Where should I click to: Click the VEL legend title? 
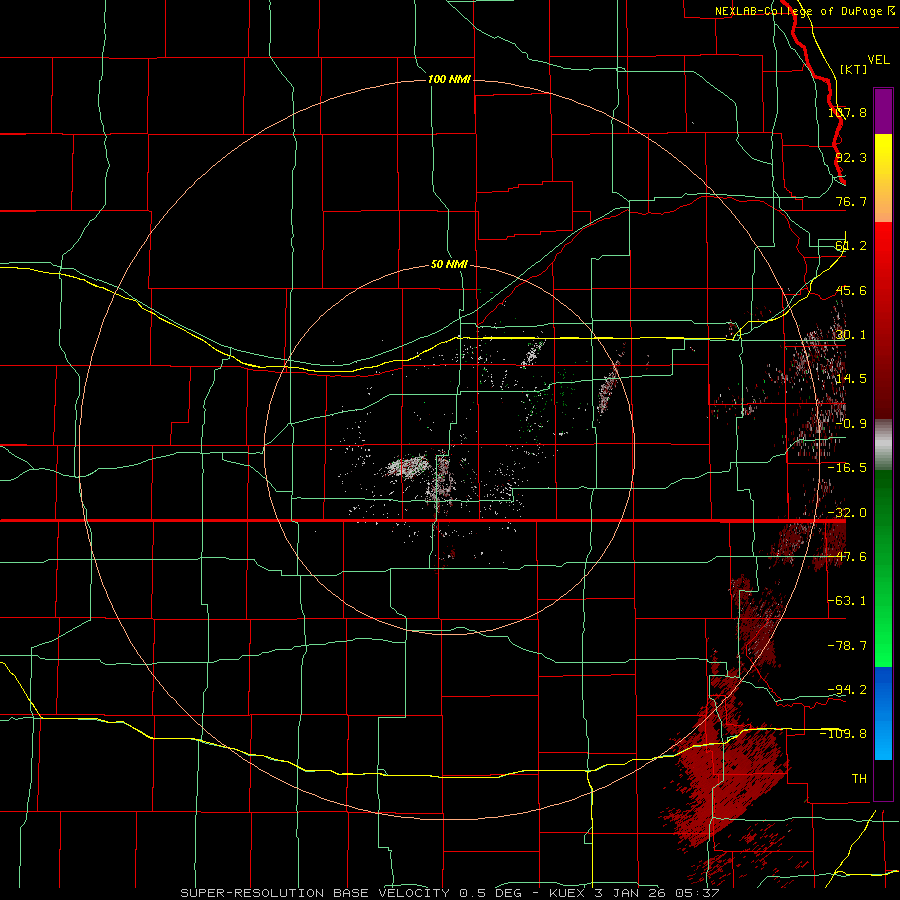(878, 59)
